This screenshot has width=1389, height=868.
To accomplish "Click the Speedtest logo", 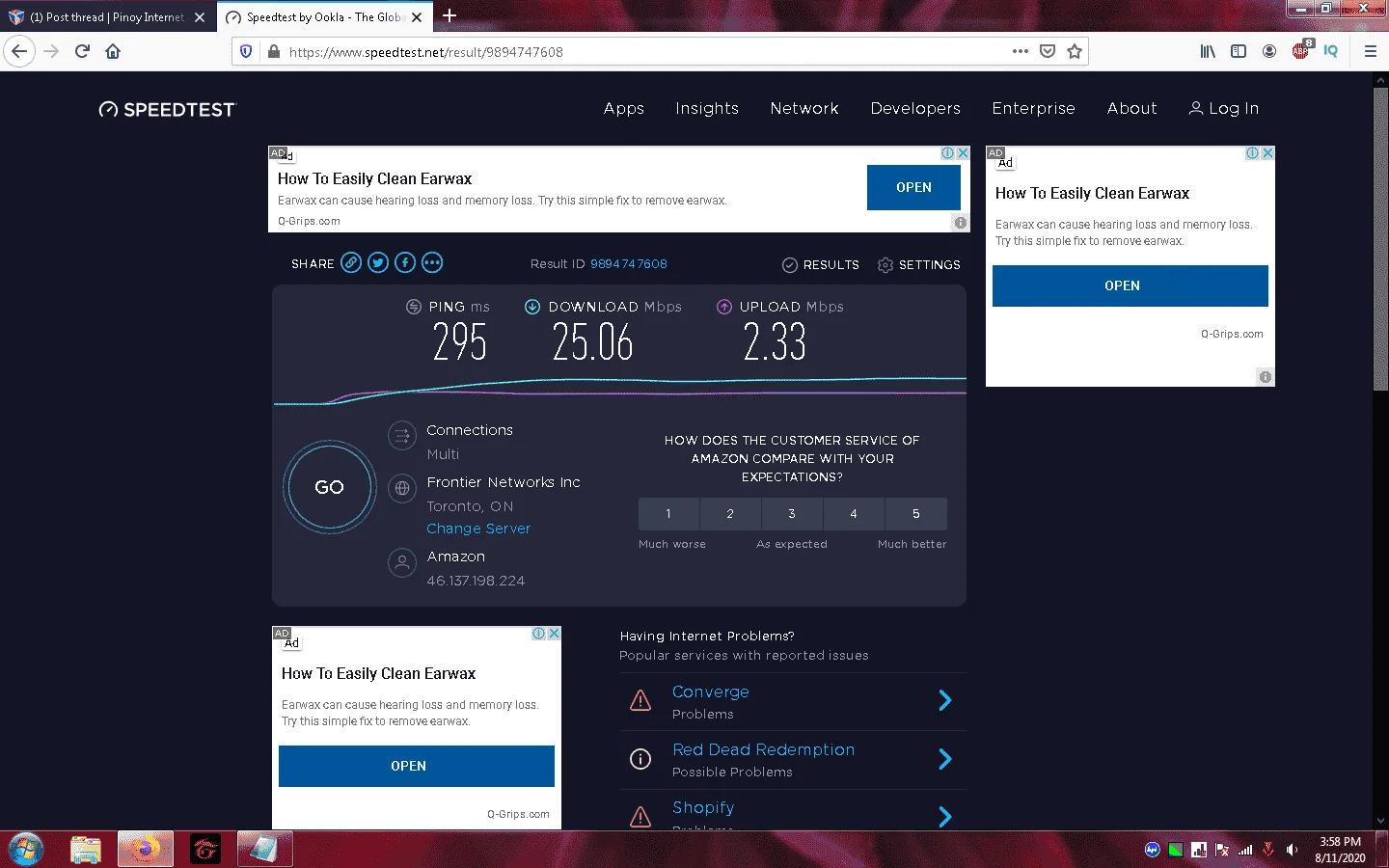I will [168, 109].
